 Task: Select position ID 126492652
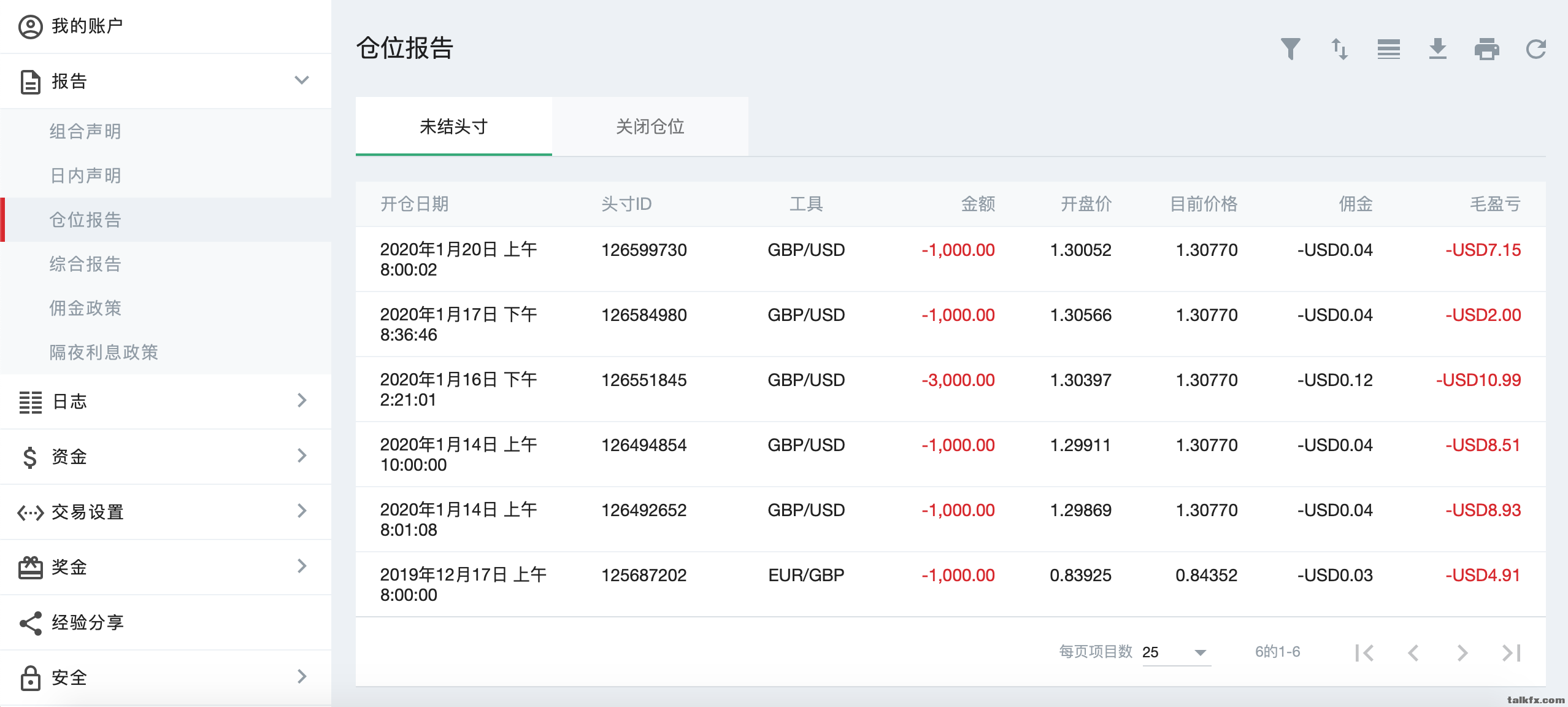tap(644, 511)
